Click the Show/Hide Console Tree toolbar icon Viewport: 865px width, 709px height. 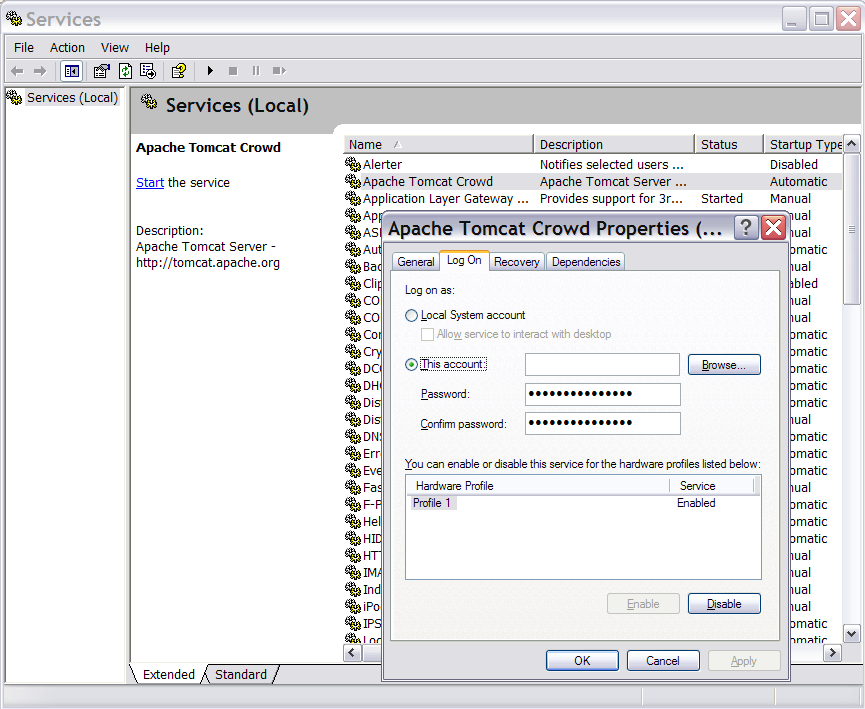(72, 71)
